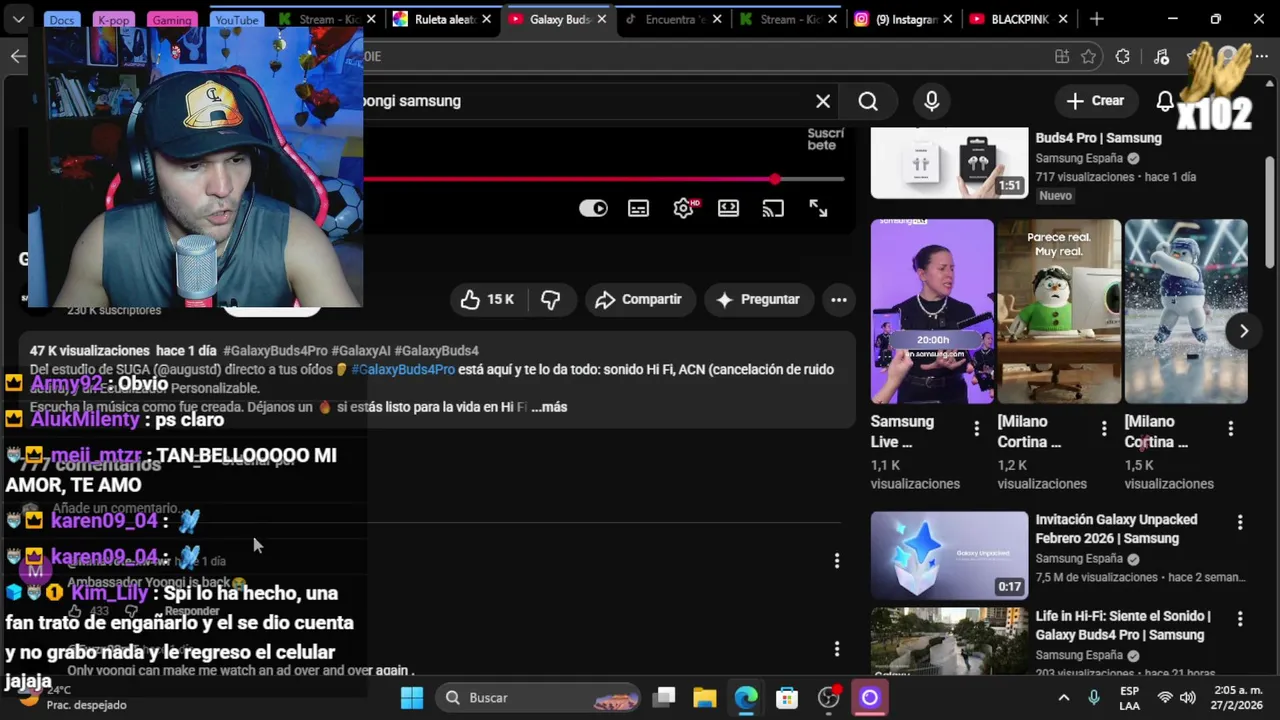Open the 'Parece real. Muy real.' short
The width and height of the screenshot is (1280, 720).
[x=1059, y=311]
